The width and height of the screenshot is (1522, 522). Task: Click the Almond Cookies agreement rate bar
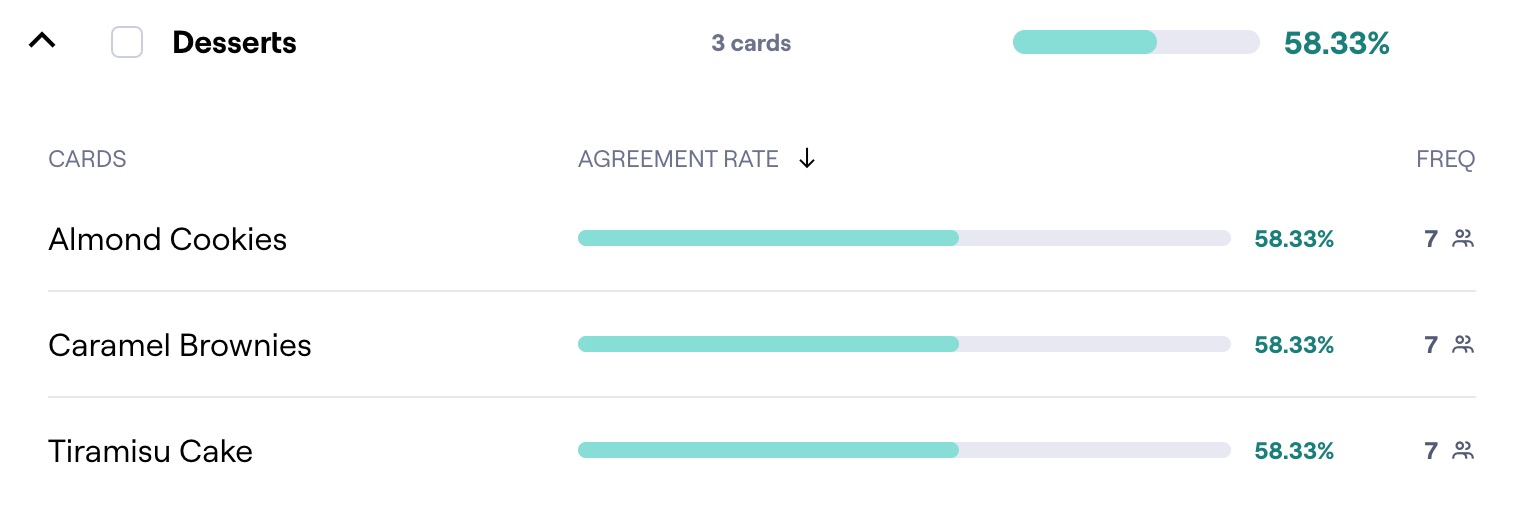tap(903, 238)
